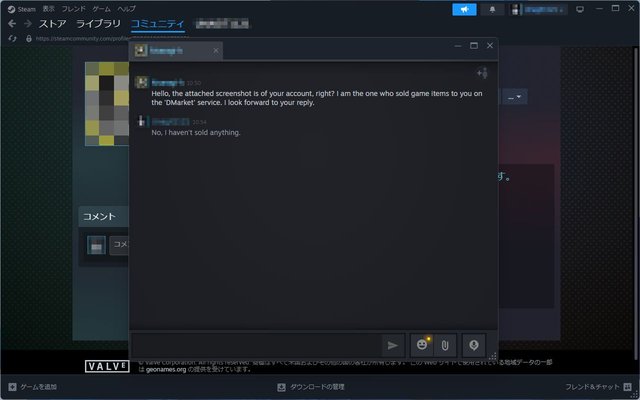Click the friend's avatar in the first message
The height and width of the screenshot is (400, 640).
point(142,82)
